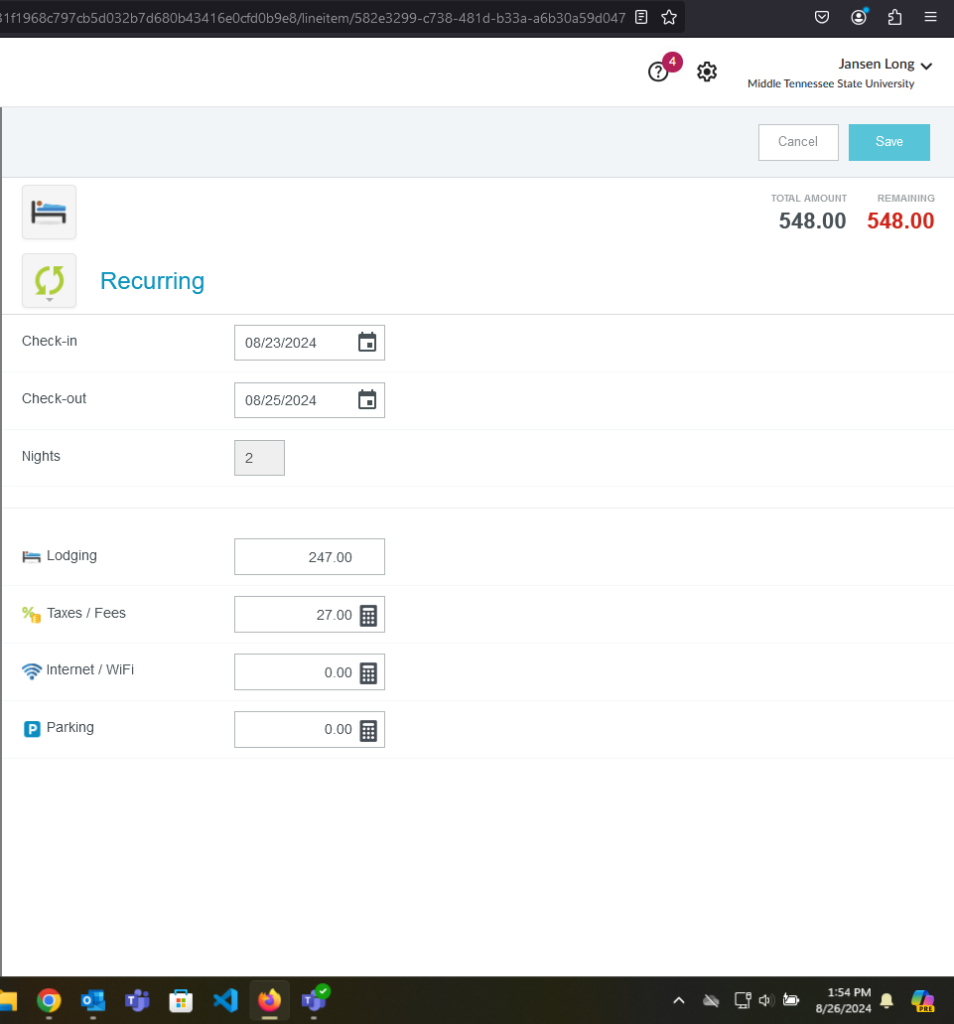The image size is (954, 1024).
Task: Open the Taxes / Fees calculator
Action: click(368, 615)
